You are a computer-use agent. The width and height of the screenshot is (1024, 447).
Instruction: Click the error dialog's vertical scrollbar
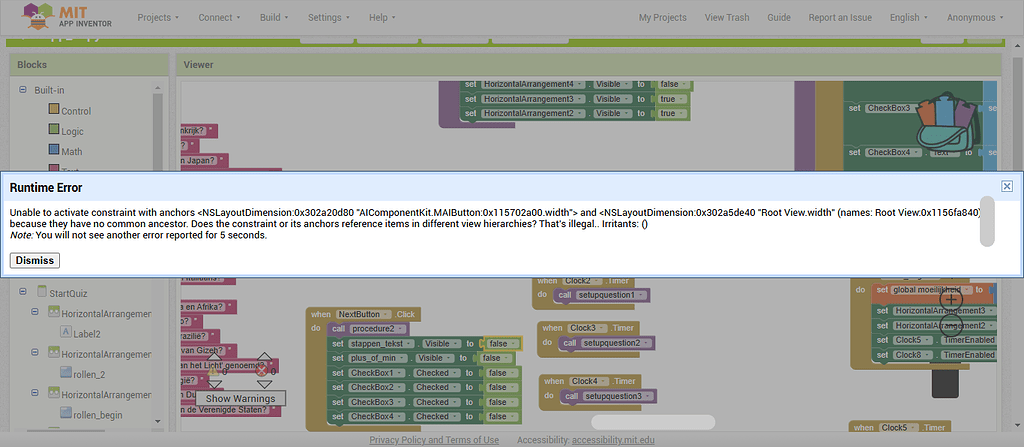click(x=986, y=222)
